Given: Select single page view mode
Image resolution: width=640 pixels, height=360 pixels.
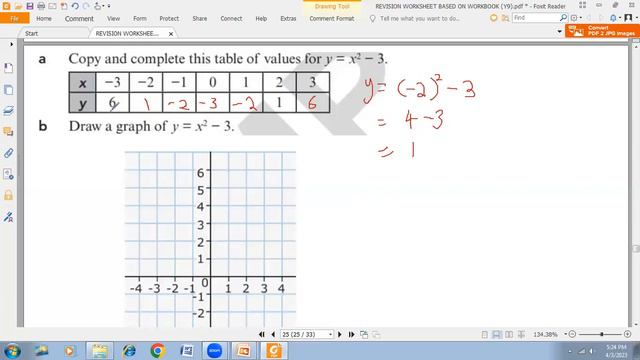Looking at the screenshot, I should pyautogui.click(x=484, y=335).
